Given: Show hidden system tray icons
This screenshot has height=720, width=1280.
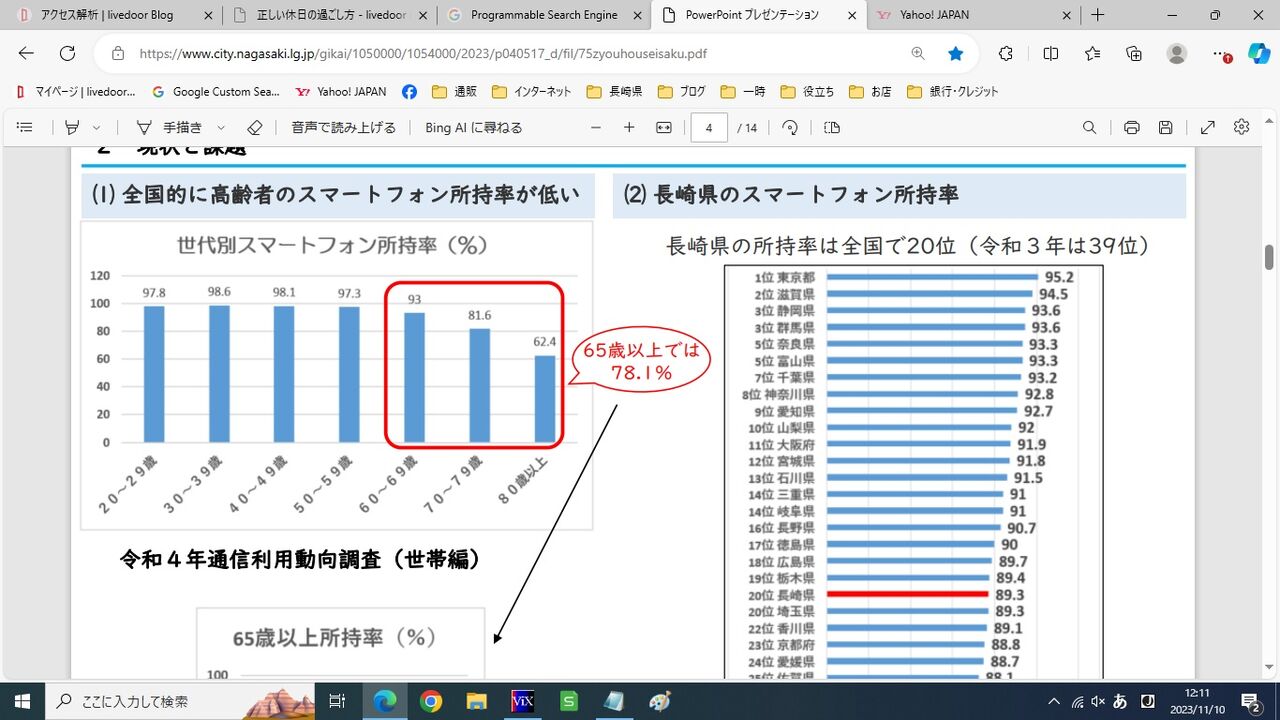Looking at the screenshot, I should 1053,701.
